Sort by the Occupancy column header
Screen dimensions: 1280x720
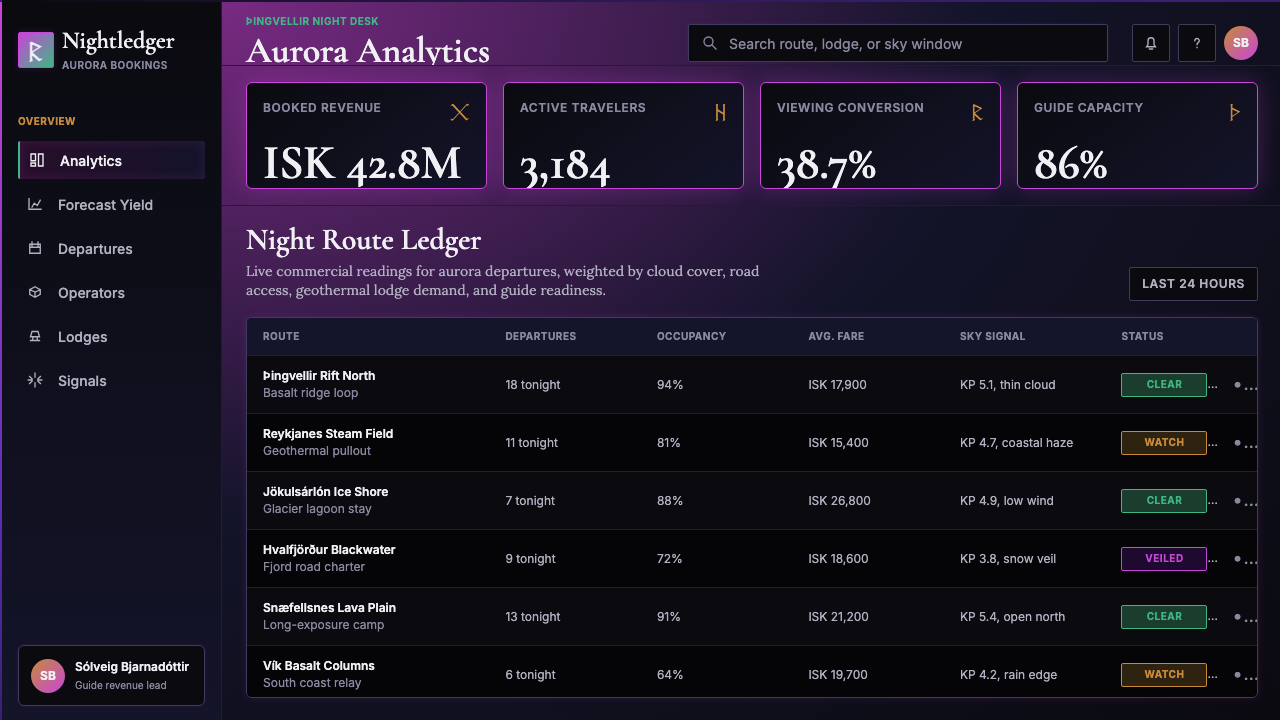coord(691,336)
